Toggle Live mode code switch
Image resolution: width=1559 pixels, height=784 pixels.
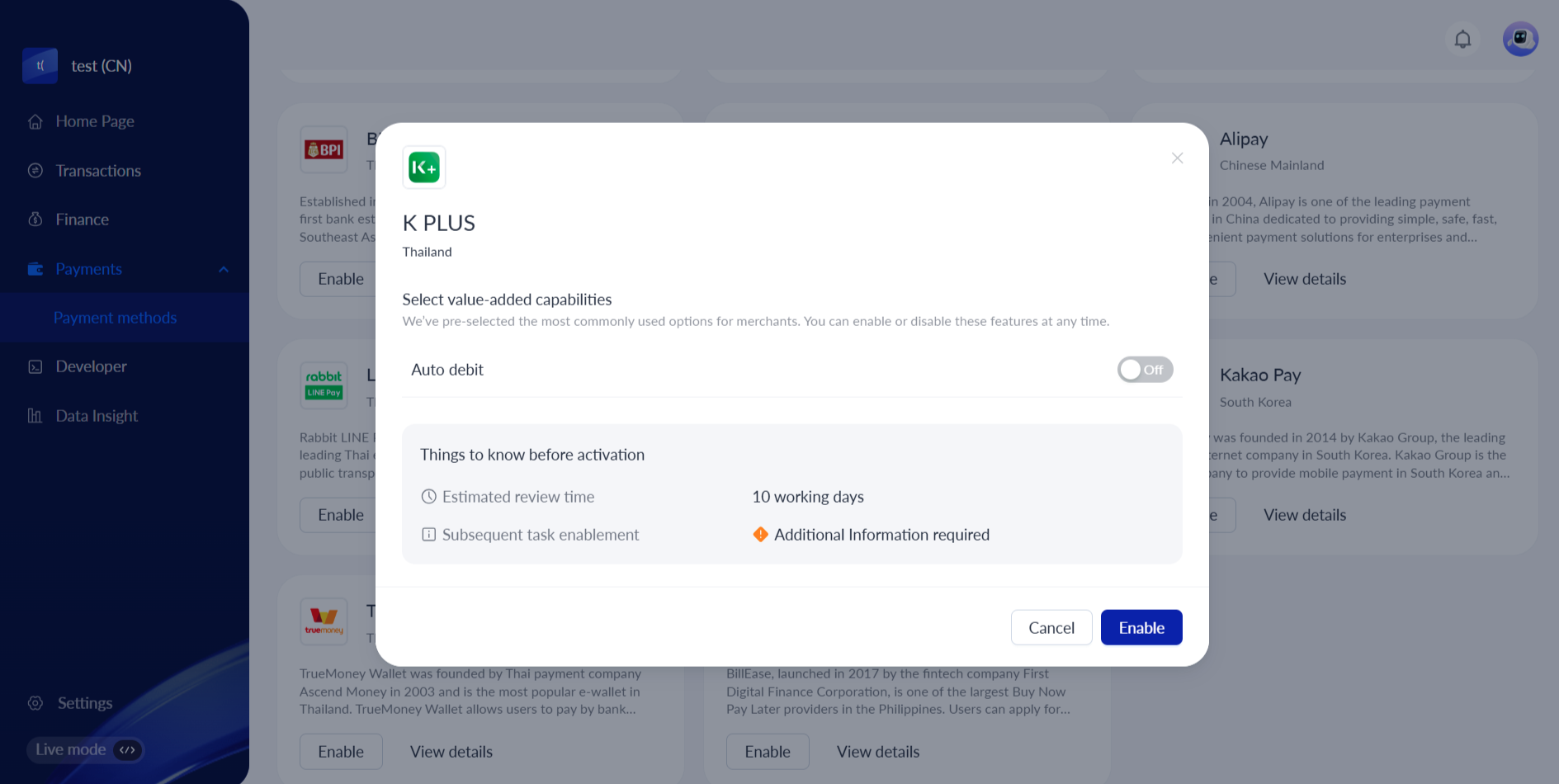click(127, 750)
